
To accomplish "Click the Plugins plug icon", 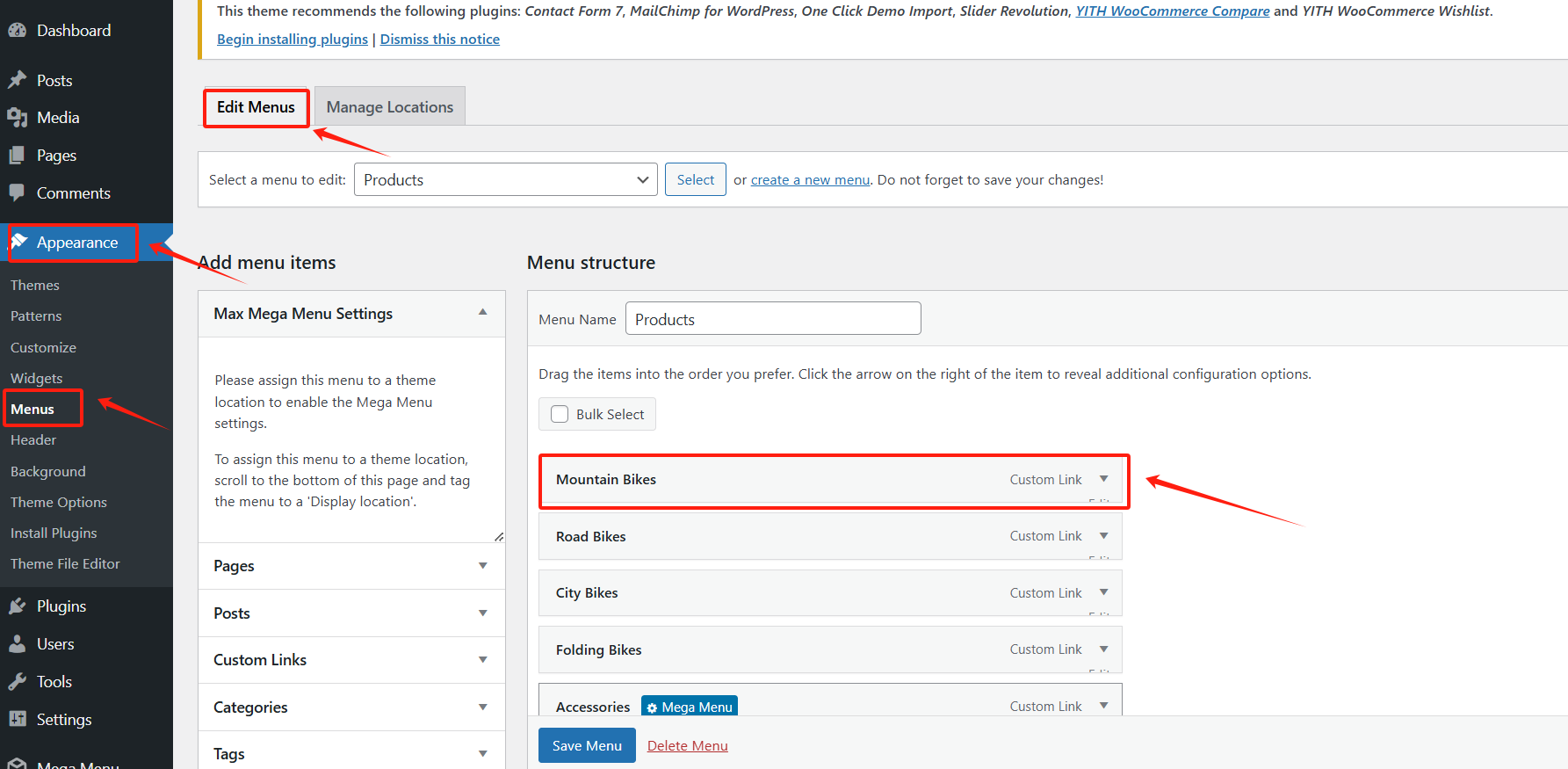I will pos(18,606).
